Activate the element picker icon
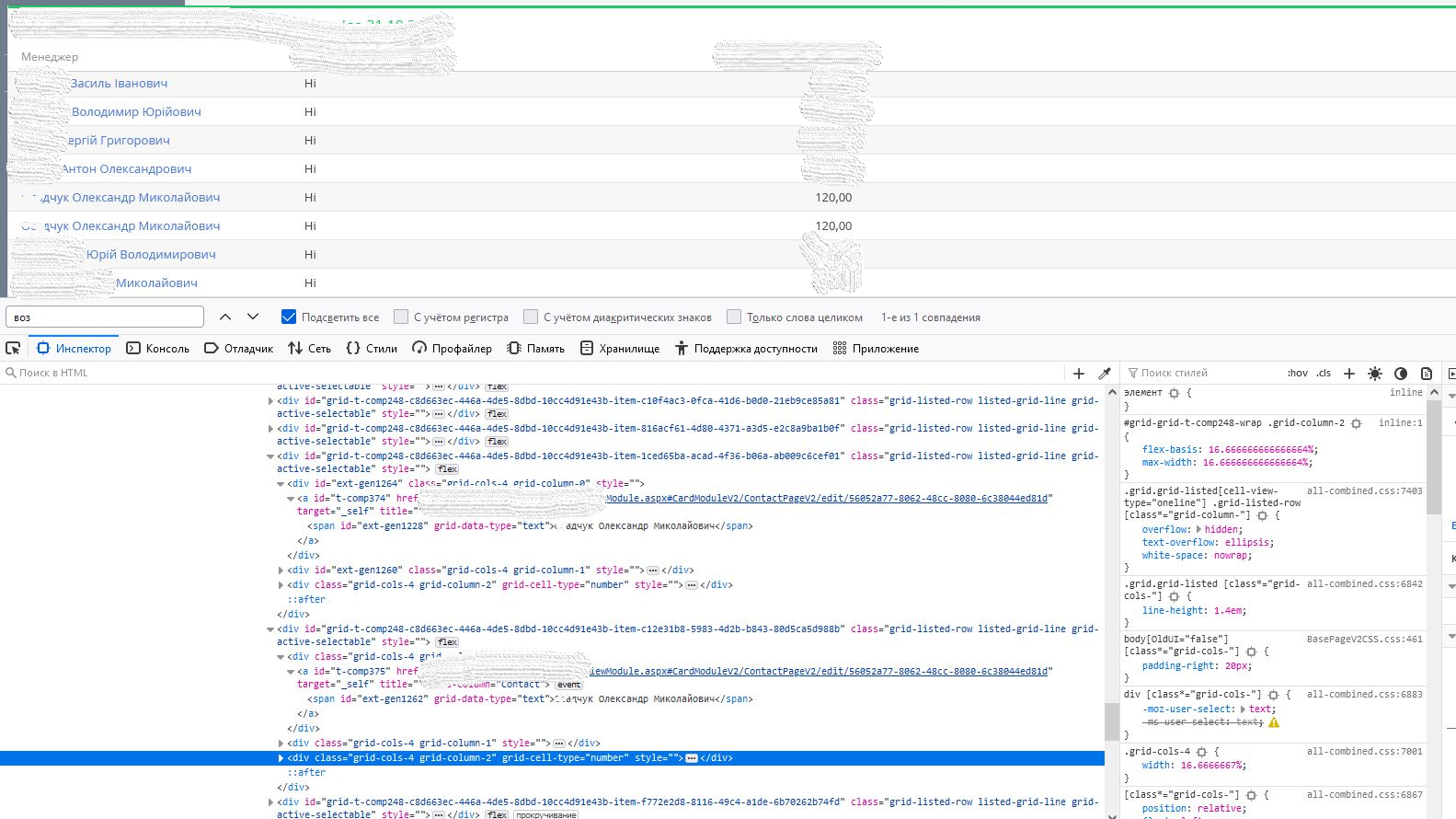 coord(13,348)
